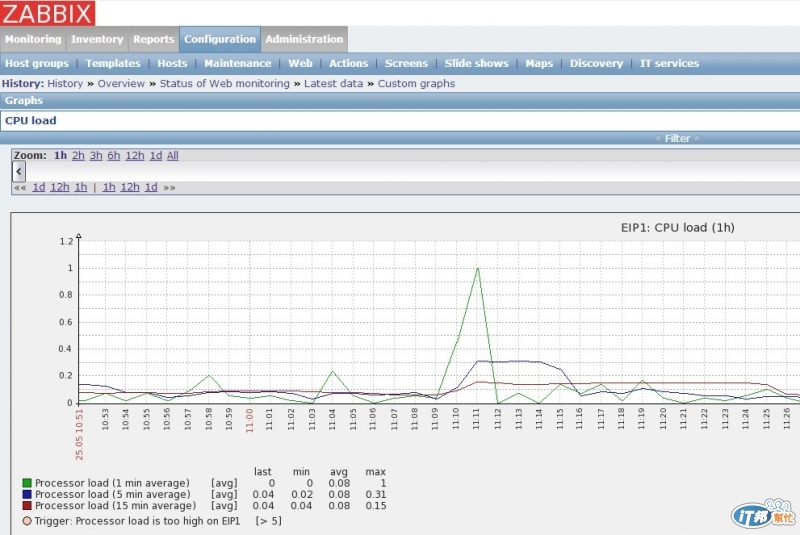Open the Reports tab

point(154,39)
